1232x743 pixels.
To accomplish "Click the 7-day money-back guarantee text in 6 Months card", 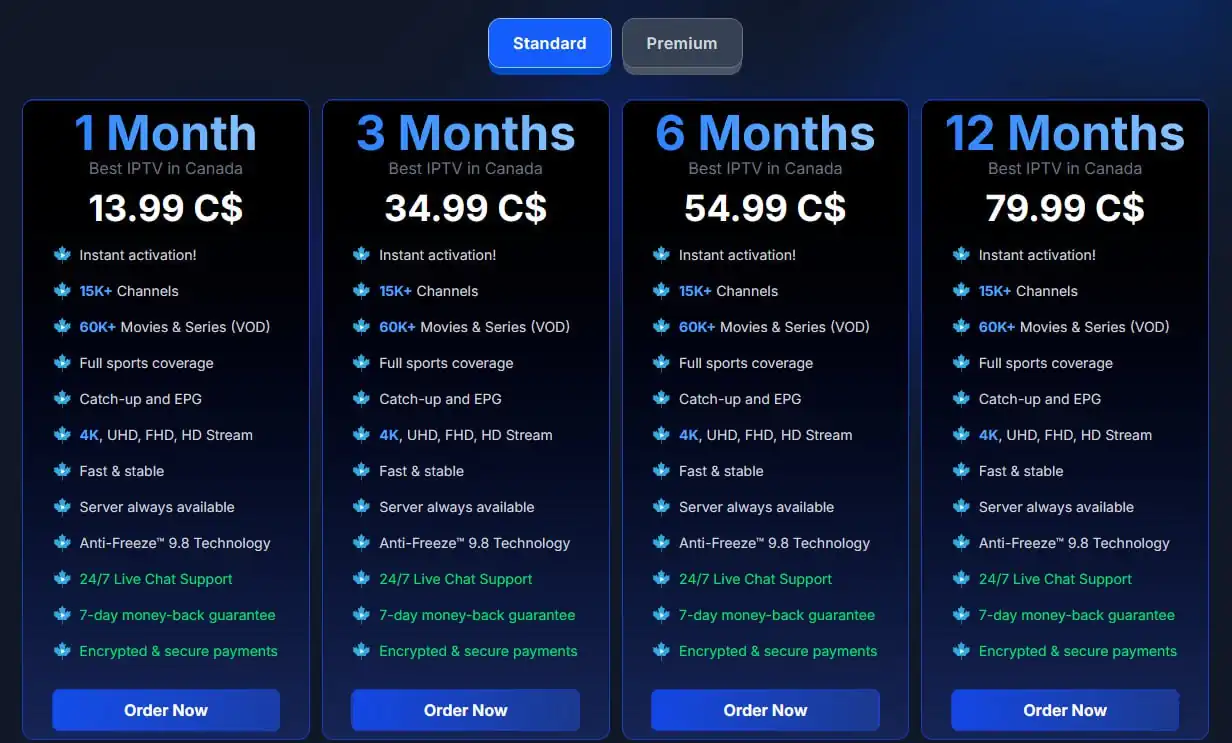I will click(x=777, y=615).
